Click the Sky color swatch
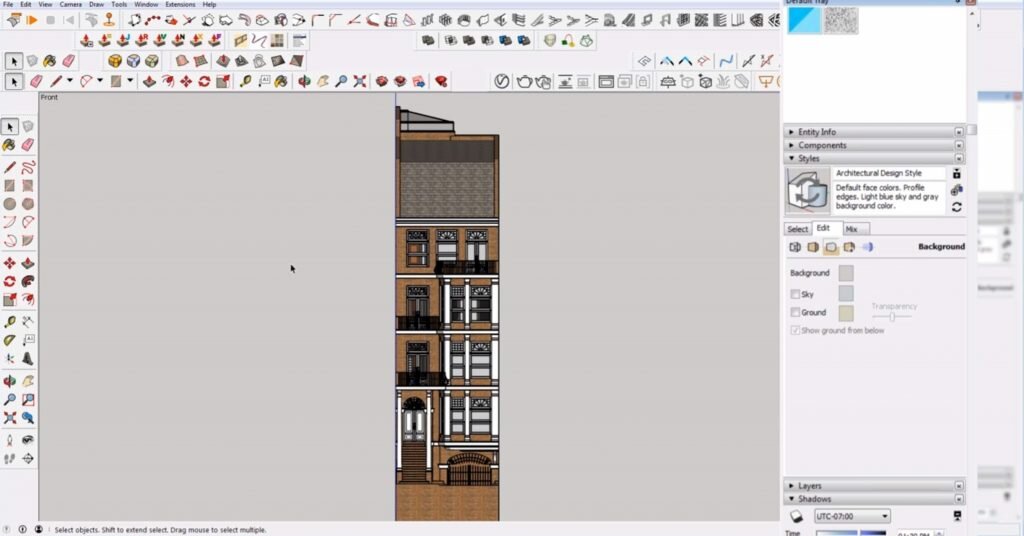Viewport: 1024px width, 536px height. [846, 294]
